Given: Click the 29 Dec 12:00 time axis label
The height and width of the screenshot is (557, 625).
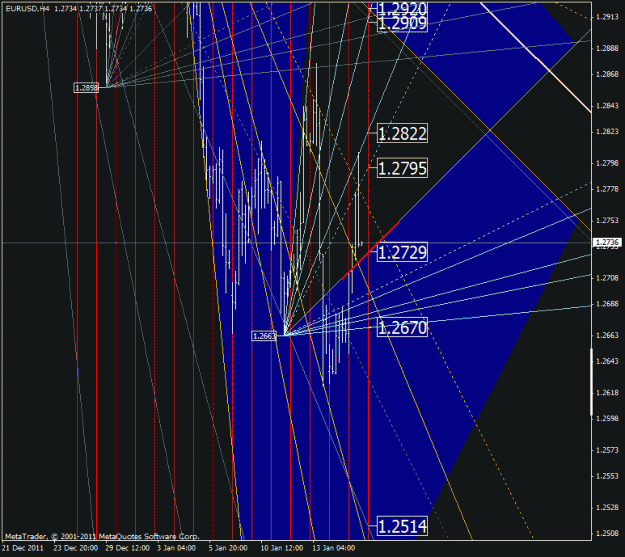Looking at the screenshot, I should pyautogui.click(x=128, y=548).
